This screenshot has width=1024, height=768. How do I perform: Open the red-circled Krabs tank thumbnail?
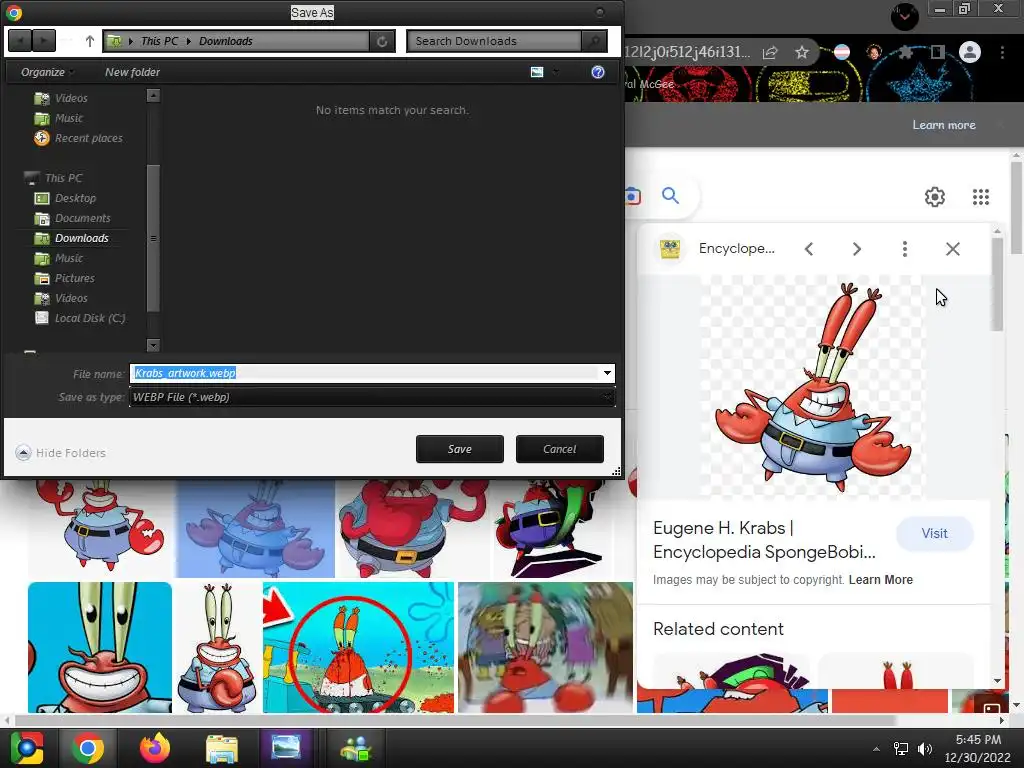click(x=358, y=647)
